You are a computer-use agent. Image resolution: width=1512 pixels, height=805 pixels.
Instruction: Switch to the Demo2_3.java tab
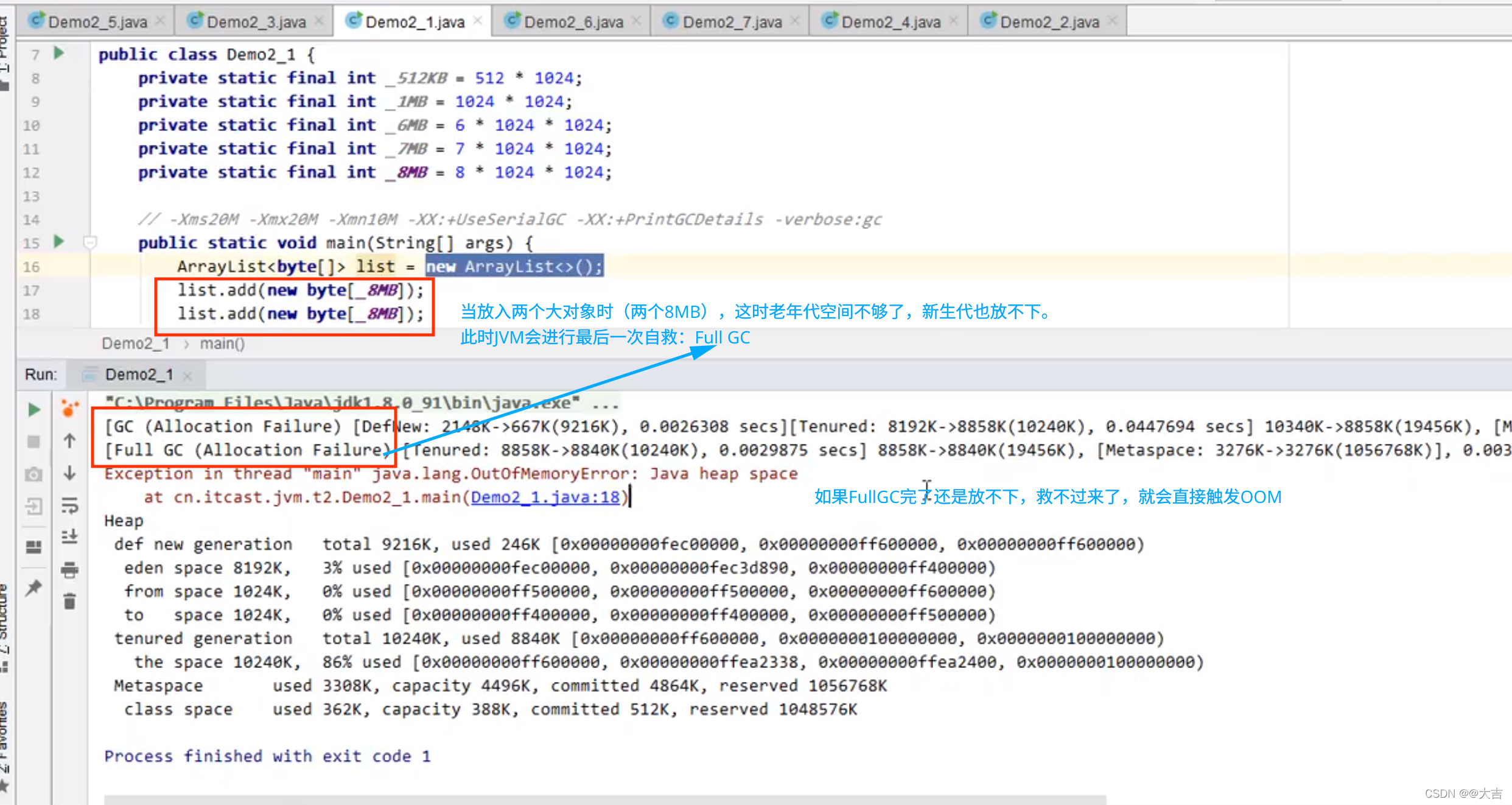[256, 22]
